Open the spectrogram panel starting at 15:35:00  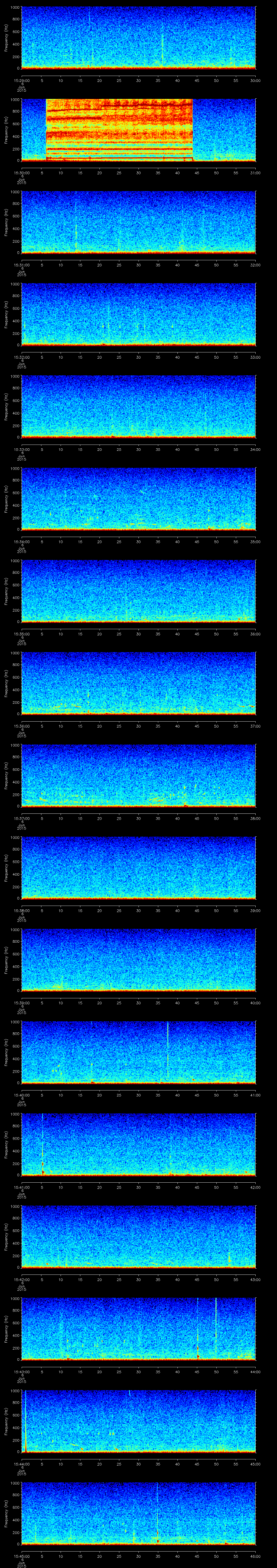pos(138,591)
